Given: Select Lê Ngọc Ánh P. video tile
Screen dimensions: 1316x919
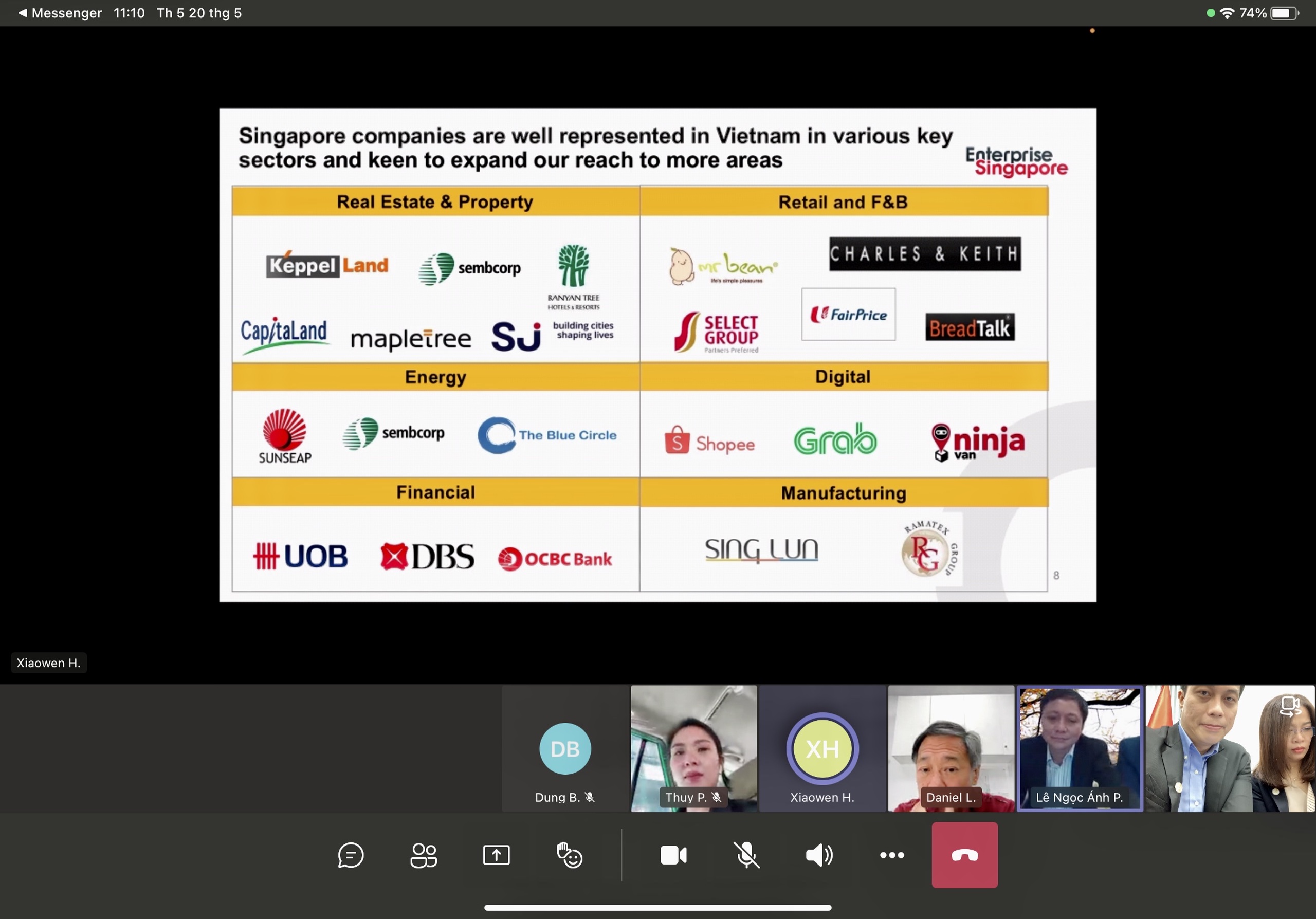Looking at the screenshot, I should (x=1080, y=749).
